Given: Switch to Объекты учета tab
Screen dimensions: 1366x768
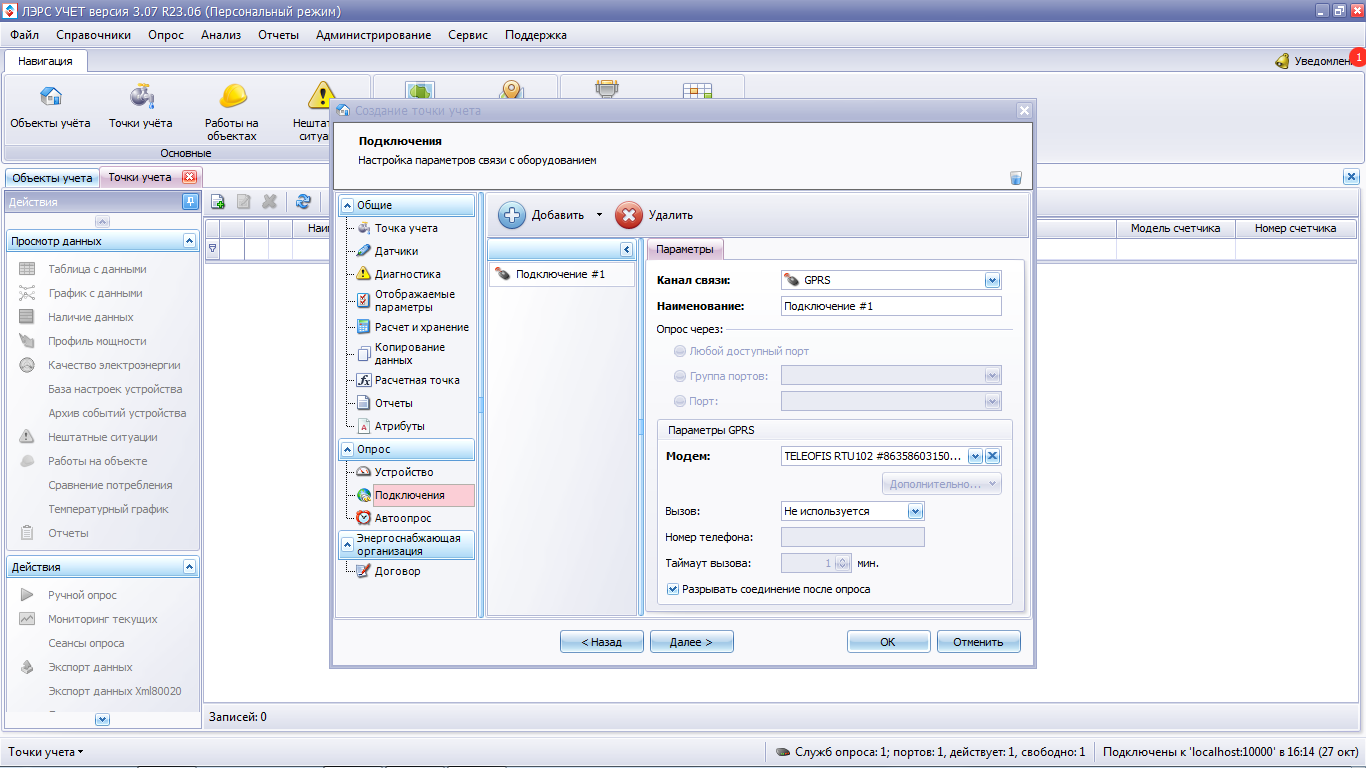Looking at the screenshot, I should (x=52, y=178).
